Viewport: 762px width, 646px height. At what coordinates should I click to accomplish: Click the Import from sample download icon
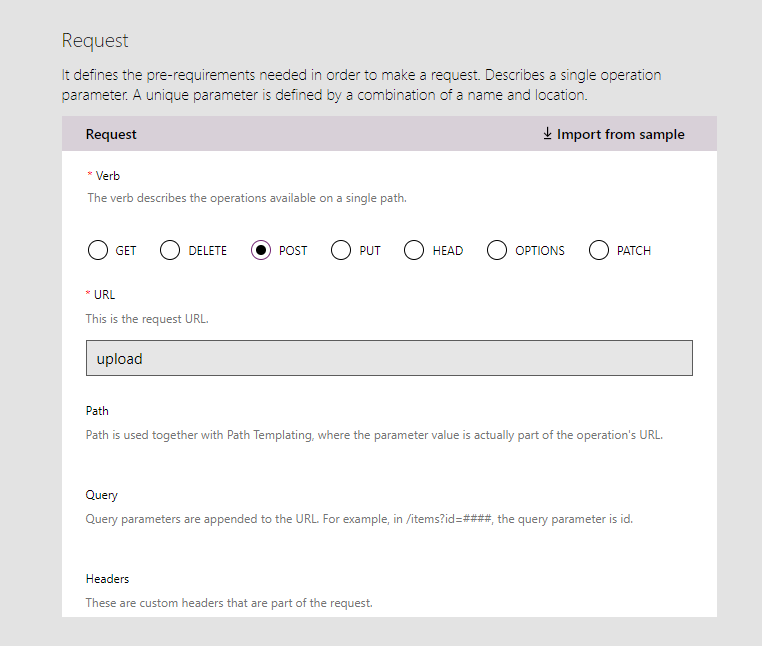click(547, 134)
